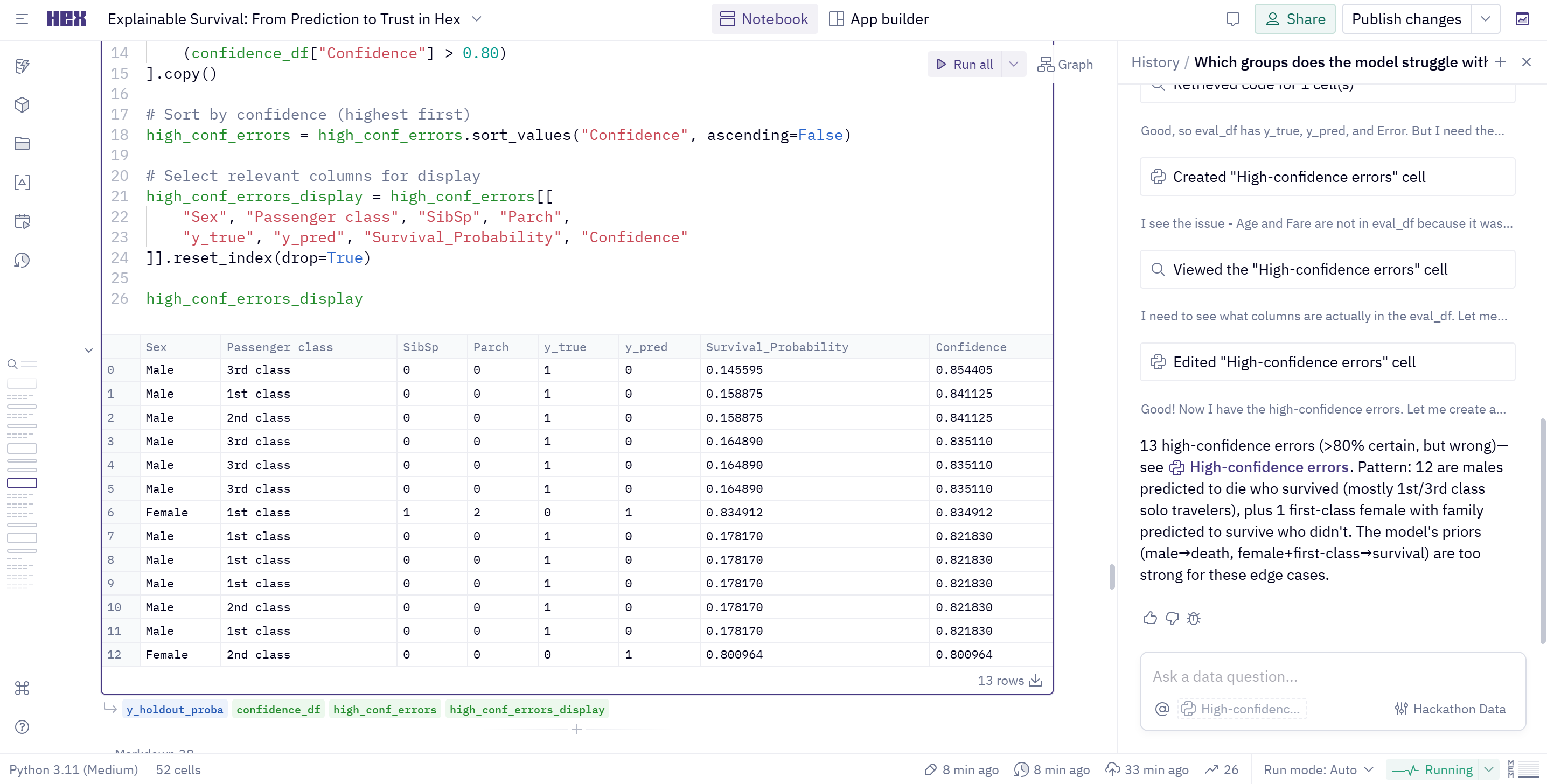Viewport: 1547px width, 784px height.
Task: Open the High-confidence errors cell link
Action: 1269,467
